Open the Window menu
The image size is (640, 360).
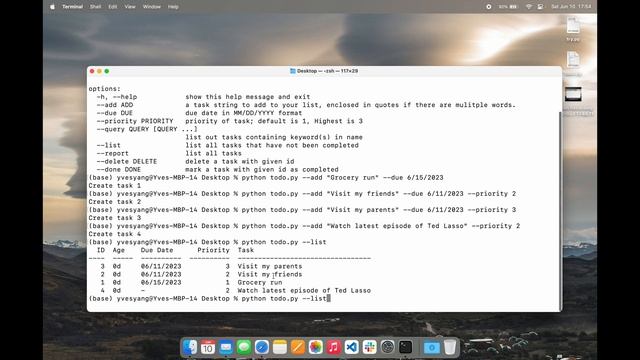pyautogui.click(x=151, y=7)
